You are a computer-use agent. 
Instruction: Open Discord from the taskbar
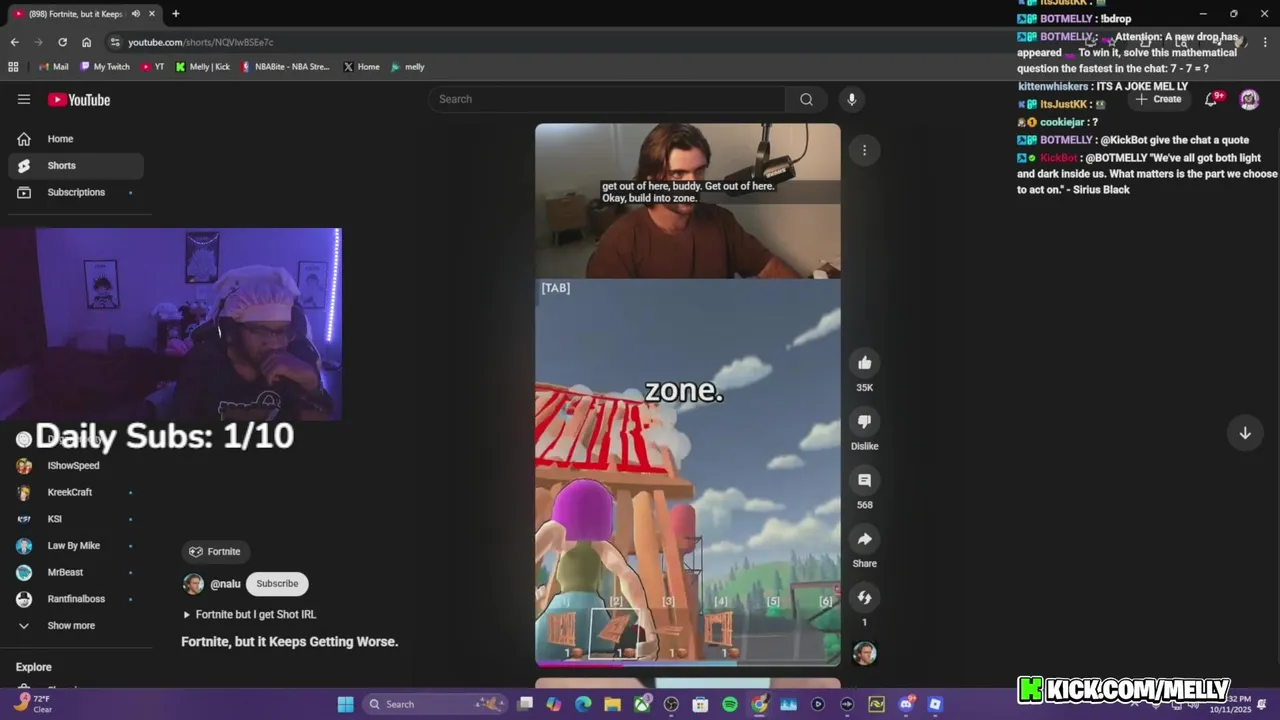click(906, 704)
